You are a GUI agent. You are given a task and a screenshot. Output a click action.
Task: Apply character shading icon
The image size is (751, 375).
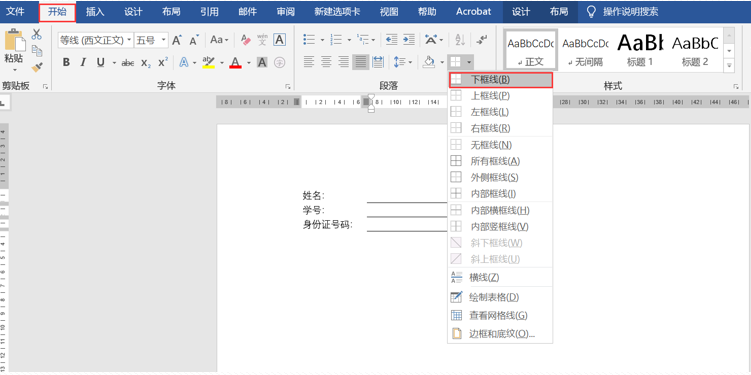262,62
